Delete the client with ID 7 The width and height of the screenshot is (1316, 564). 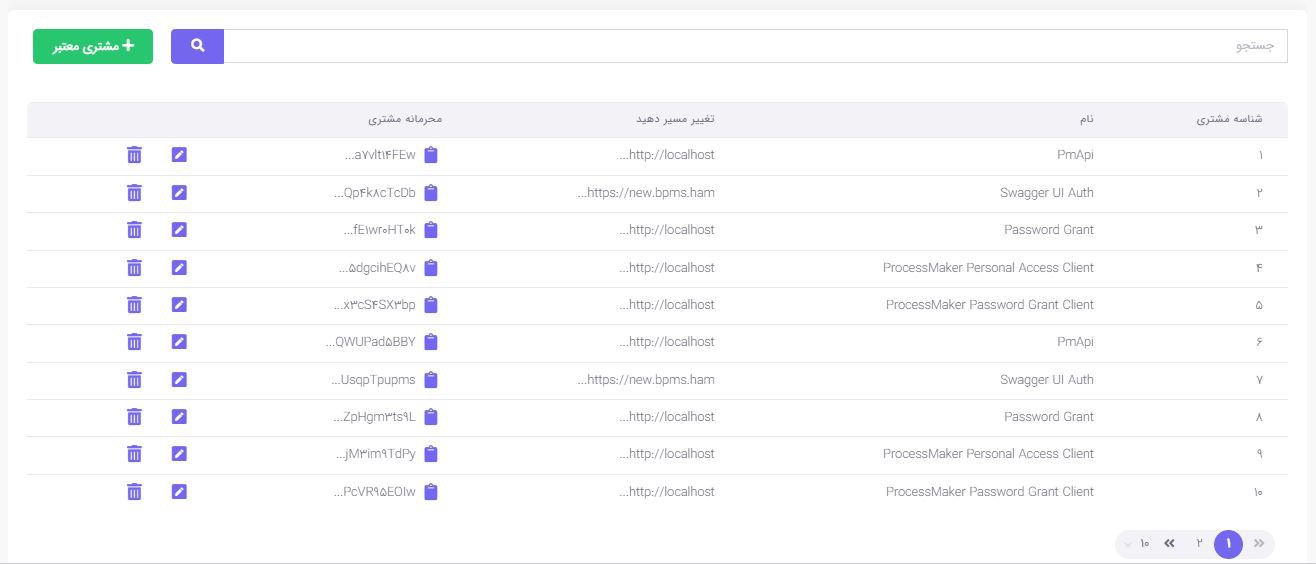click(134, 380)
